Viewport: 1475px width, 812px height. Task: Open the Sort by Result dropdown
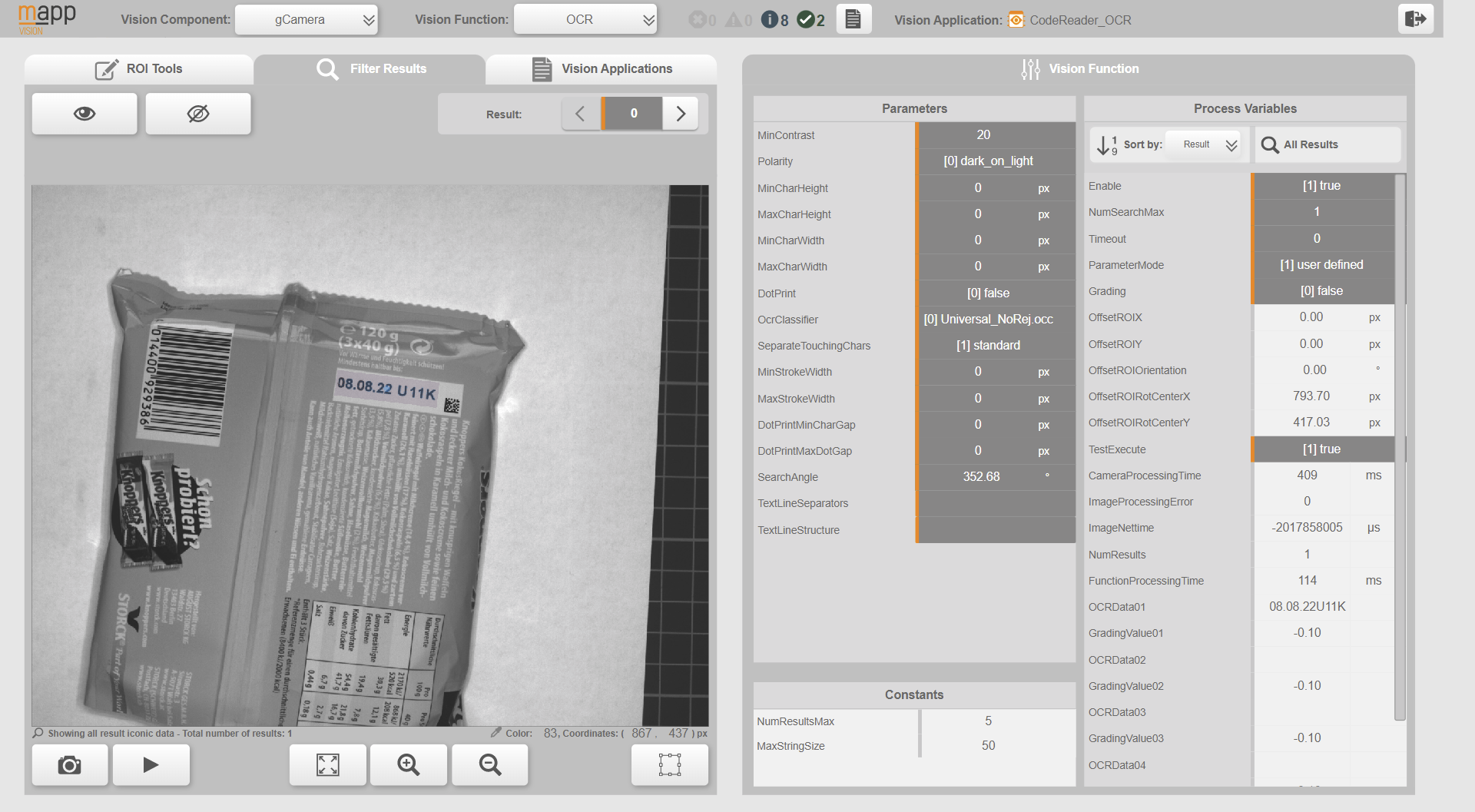1205,144
